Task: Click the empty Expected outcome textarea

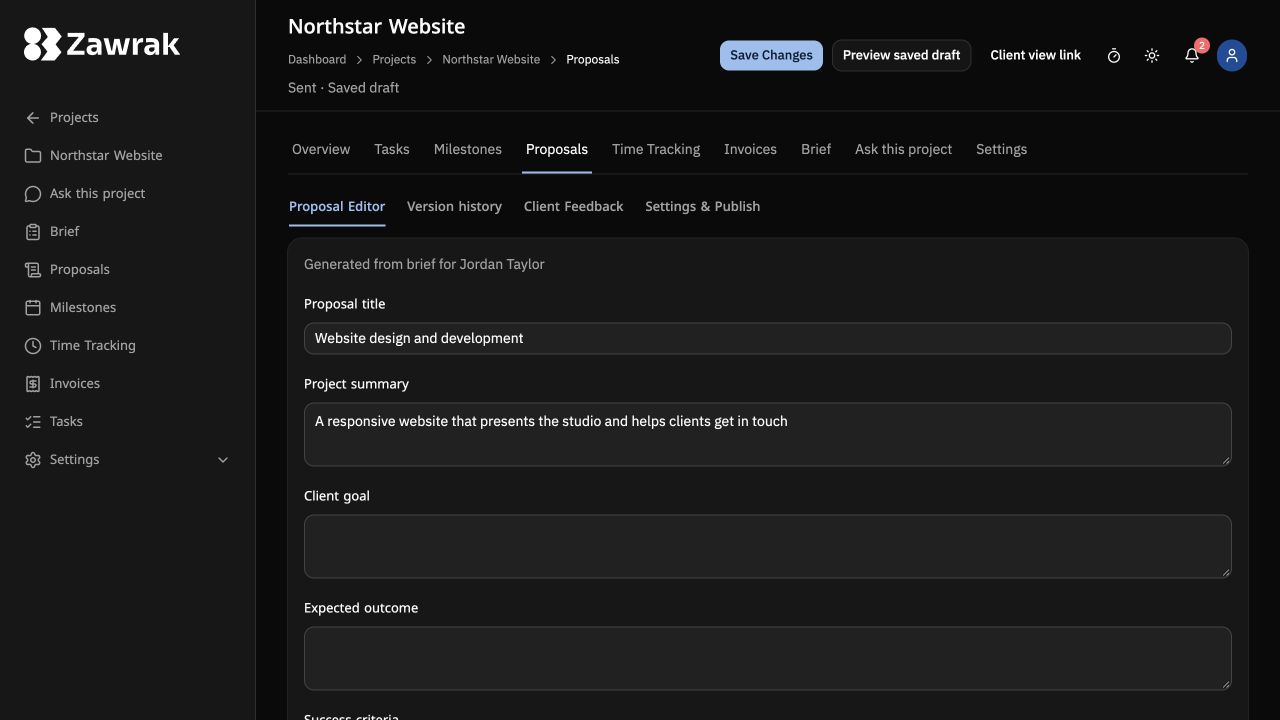Action: point(767,658)
